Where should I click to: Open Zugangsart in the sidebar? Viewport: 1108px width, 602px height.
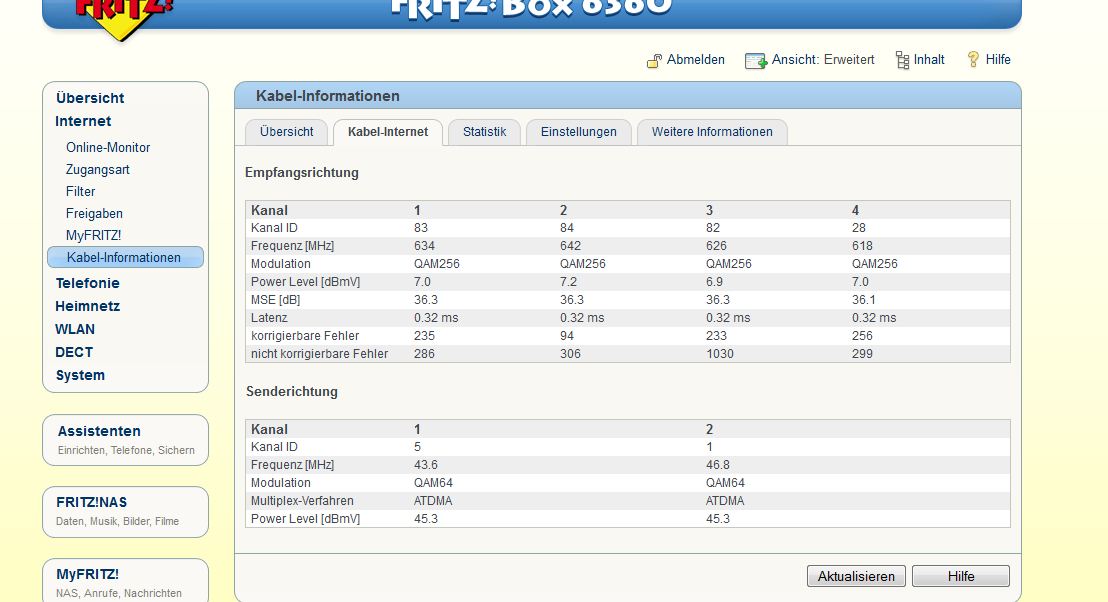click(98, 170)
